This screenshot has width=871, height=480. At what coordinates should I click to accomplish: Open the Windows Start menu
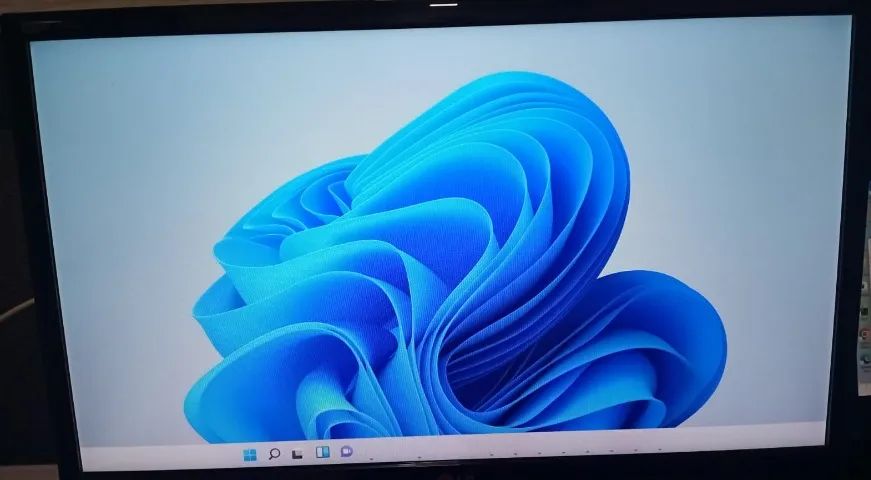coord(251,455)
